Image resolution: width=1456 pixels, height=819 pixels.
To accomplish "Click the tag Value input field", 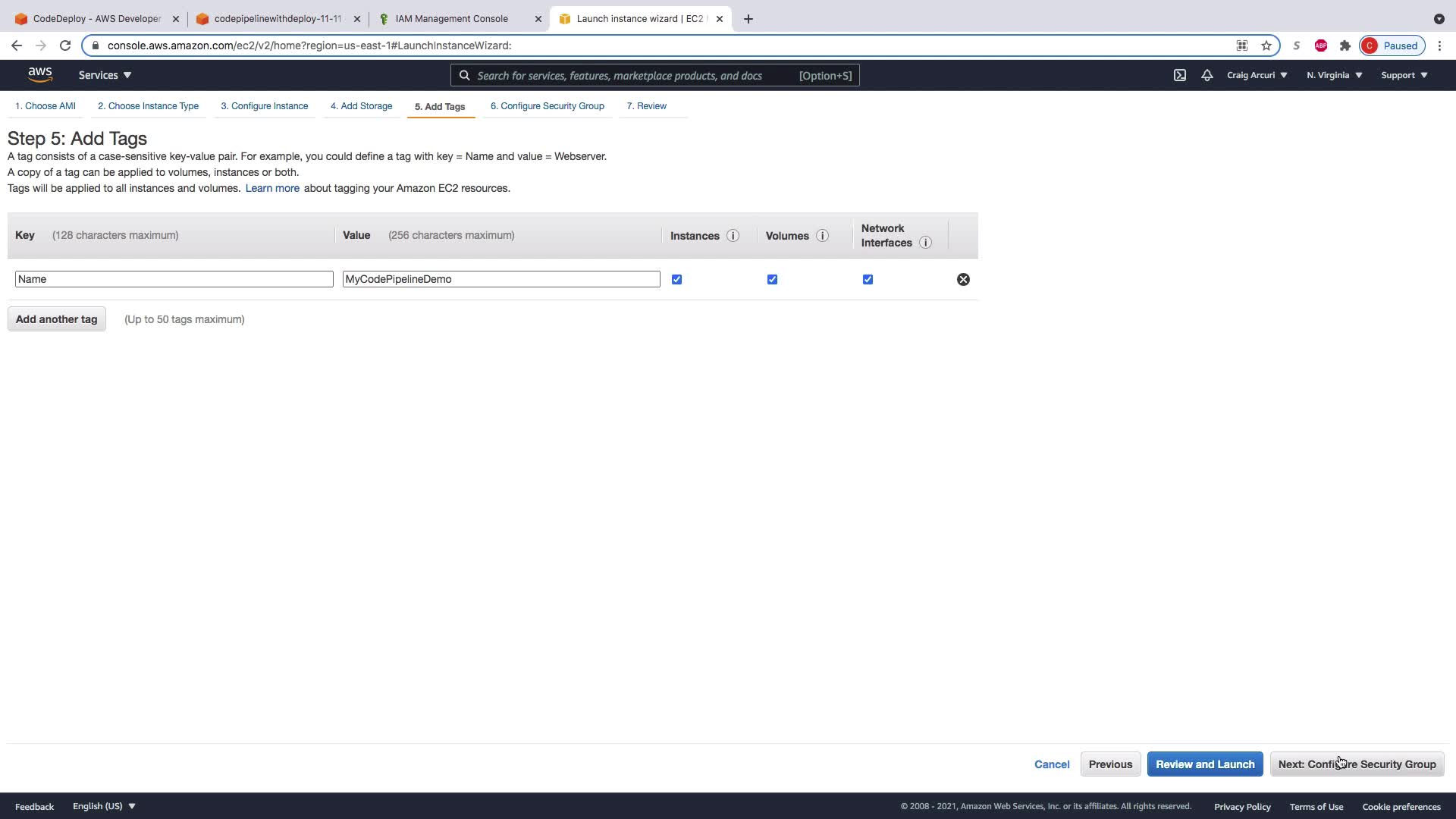I will pyautogui.click(x=500, y=280).
